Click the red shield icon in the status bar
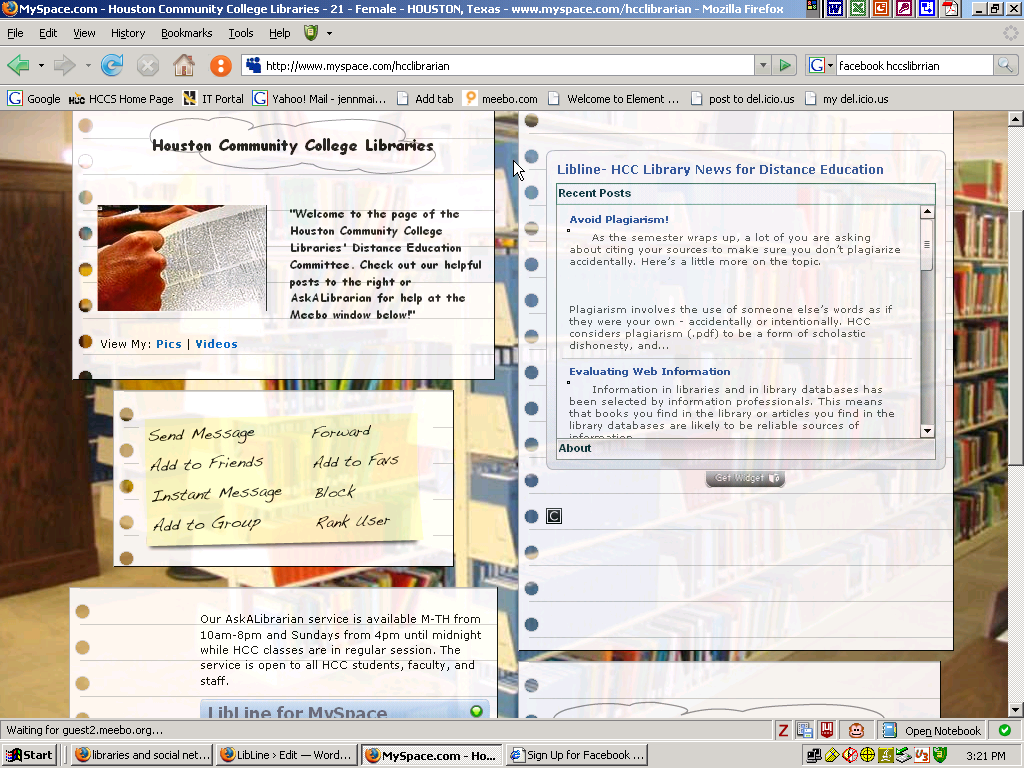 [x=827, y=730]
